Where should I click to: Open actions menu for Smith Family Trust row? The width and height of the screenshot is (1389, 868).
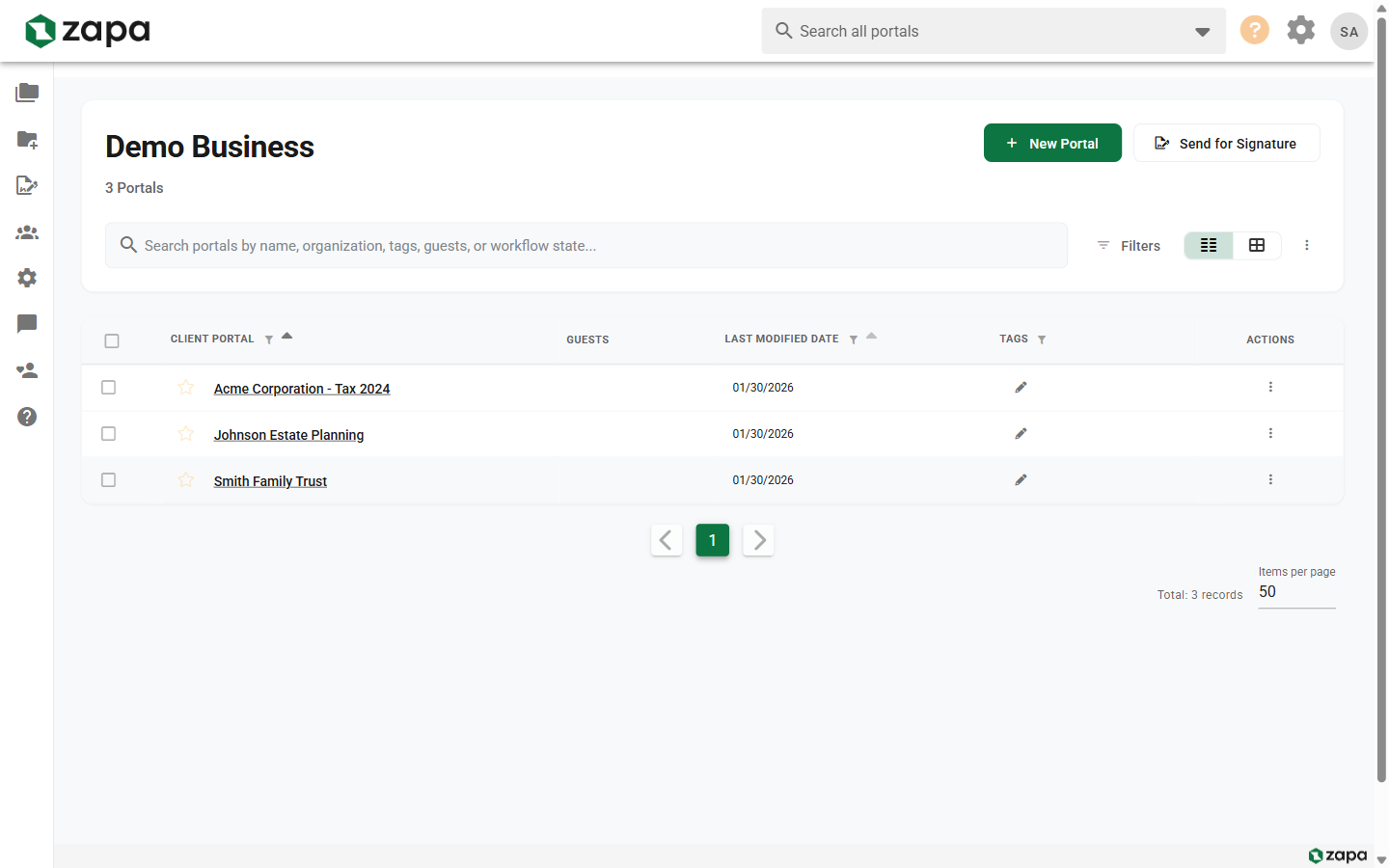coord(1270,479)
